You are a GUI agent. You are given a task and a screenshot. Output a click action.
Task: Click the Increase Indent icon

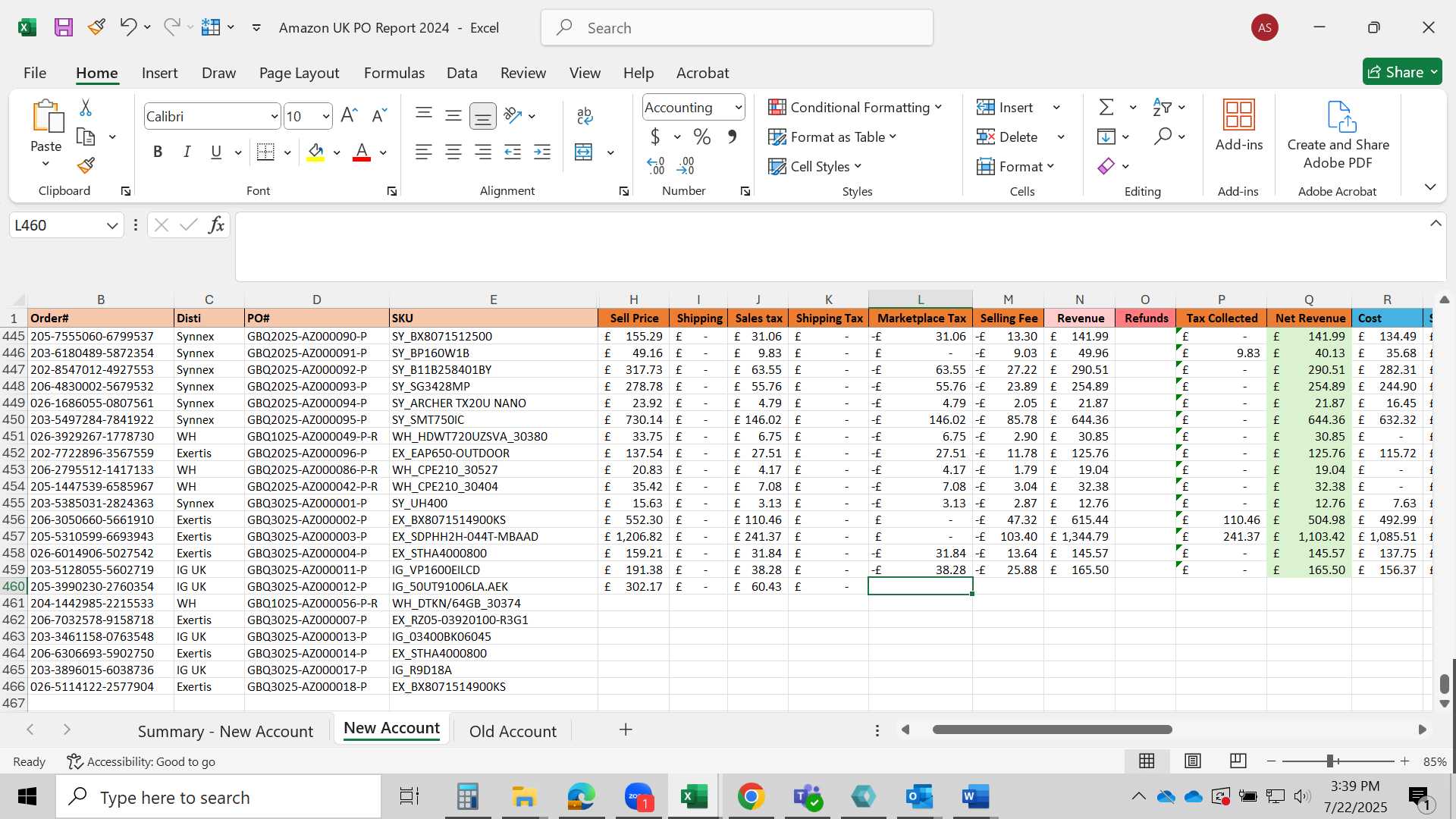coord(542,152)
